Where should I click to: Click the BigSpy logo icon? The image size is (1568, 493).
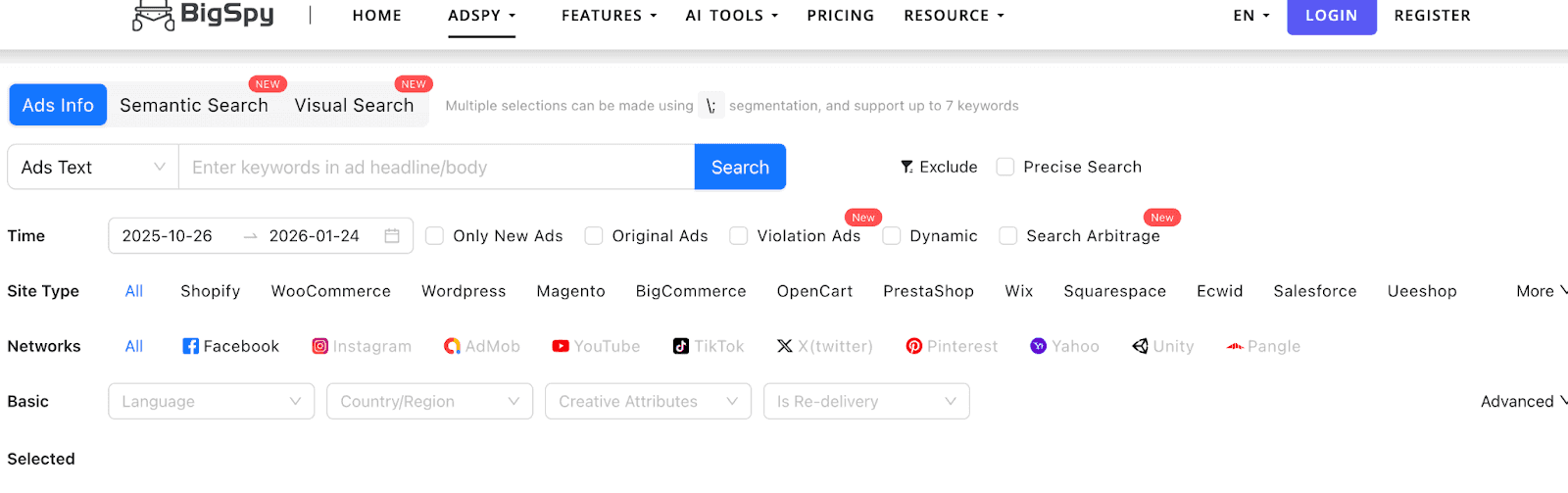click(153, 16)
